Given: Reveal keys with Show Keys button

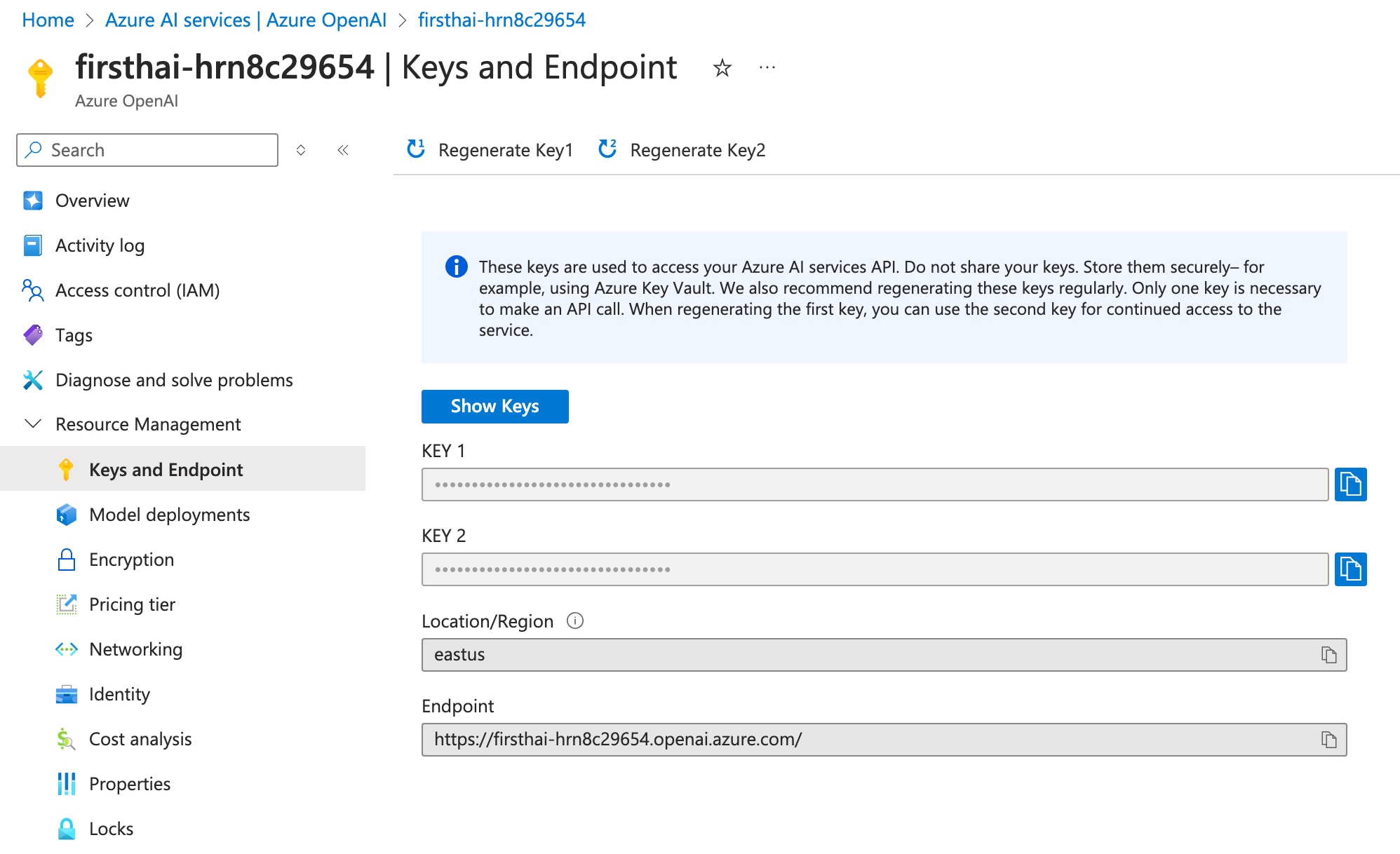Looking at the screenshot, I should (x=494, y=407).
